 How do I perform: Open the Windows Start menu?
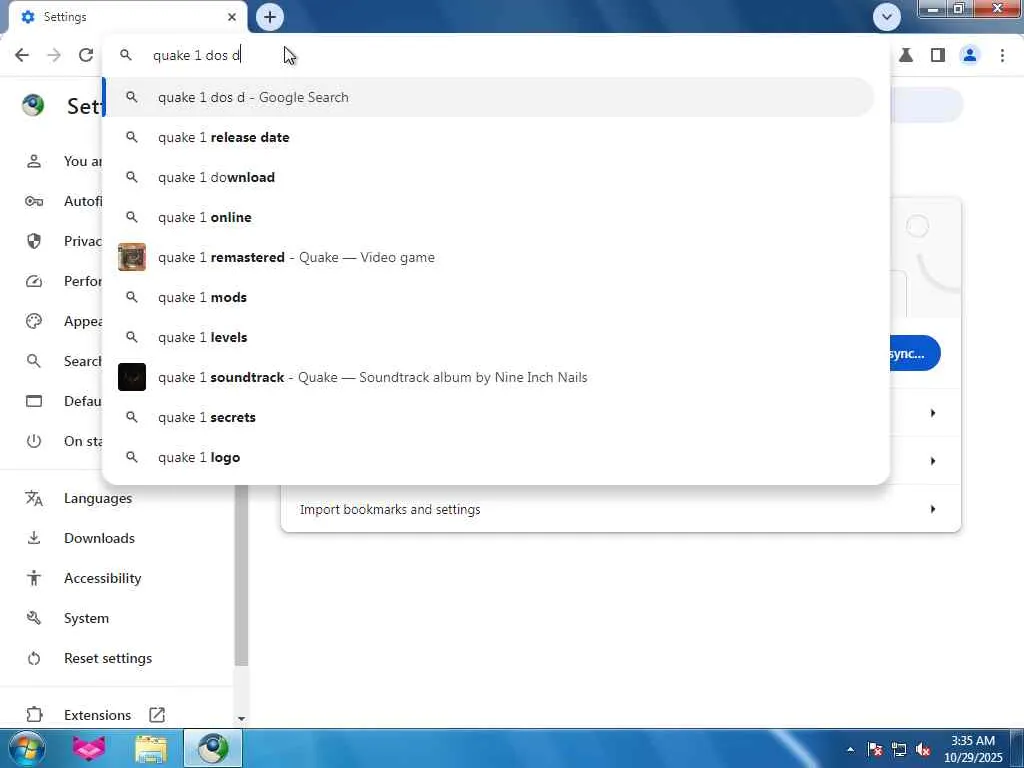click(x=27, y=748)
